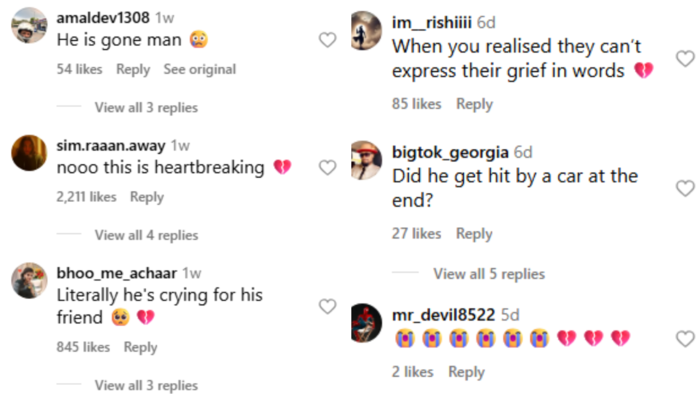Expand View all 5 replies
This screenshot has width=700, height=394.
coord(489,274)
